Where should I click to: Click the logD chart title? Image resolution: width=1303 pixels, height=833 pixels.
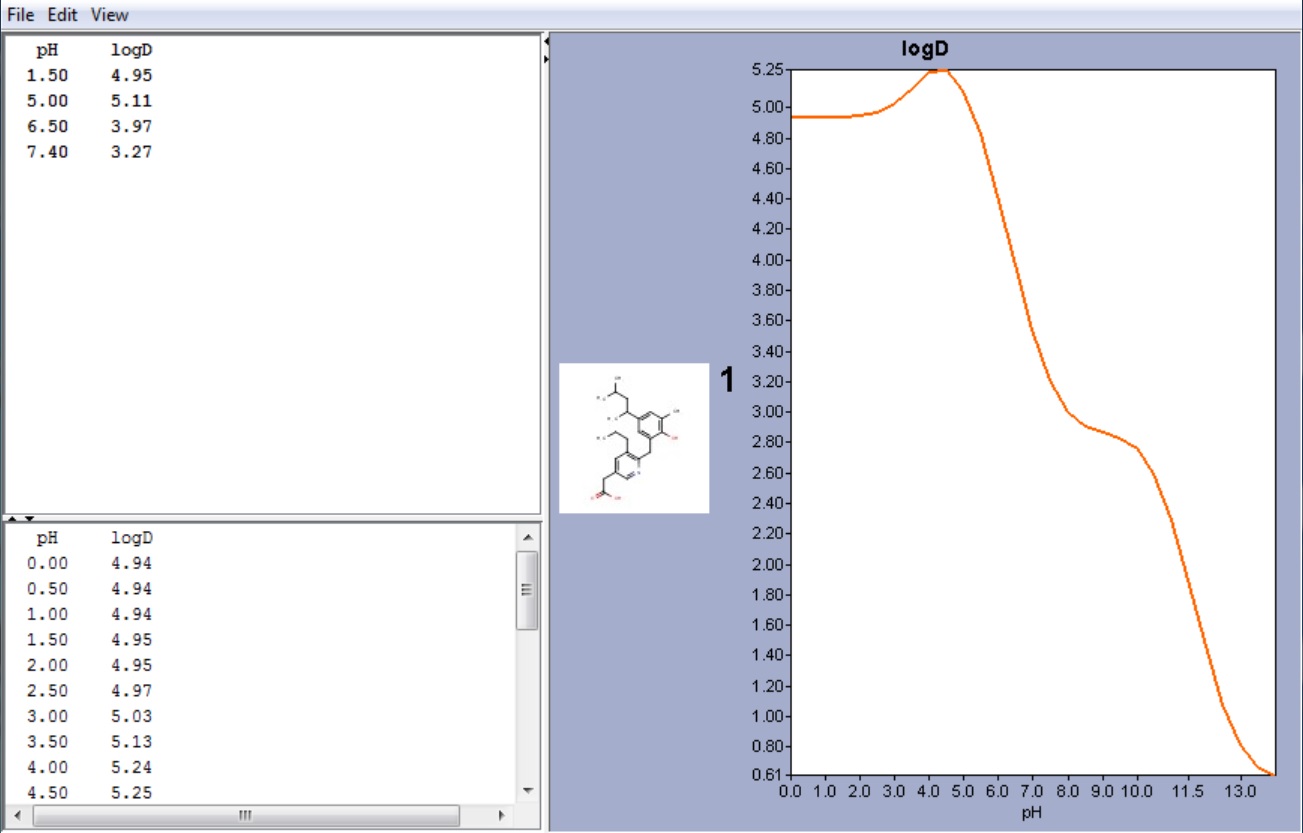(x=925, y=51)
